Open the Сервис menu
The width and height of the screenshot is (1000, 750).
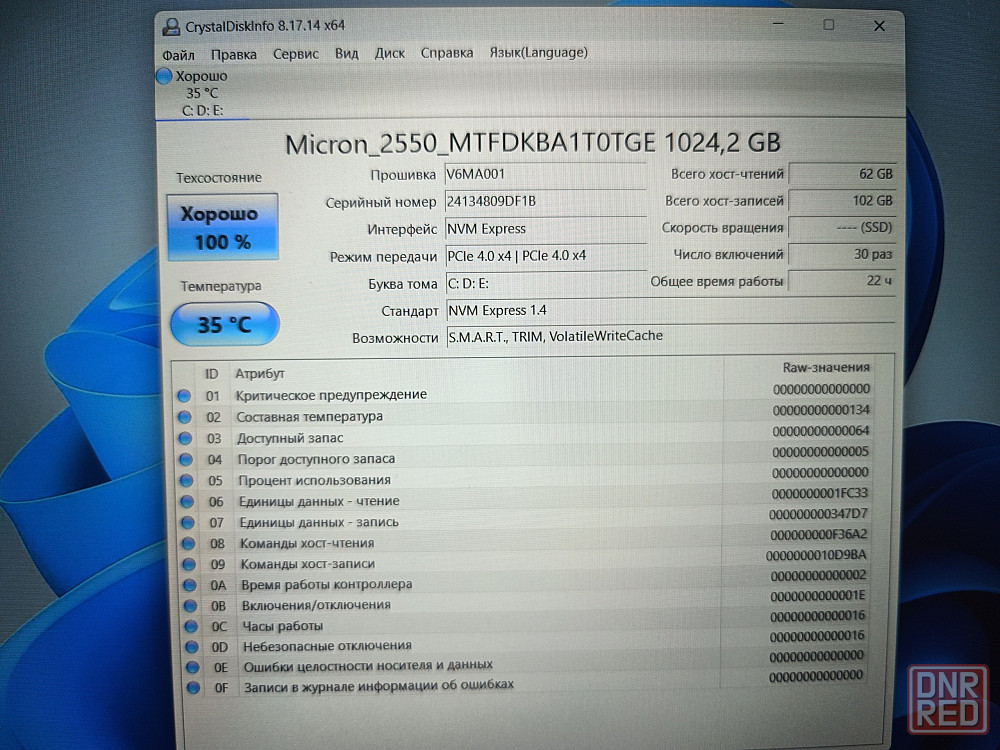coord(295,54)
